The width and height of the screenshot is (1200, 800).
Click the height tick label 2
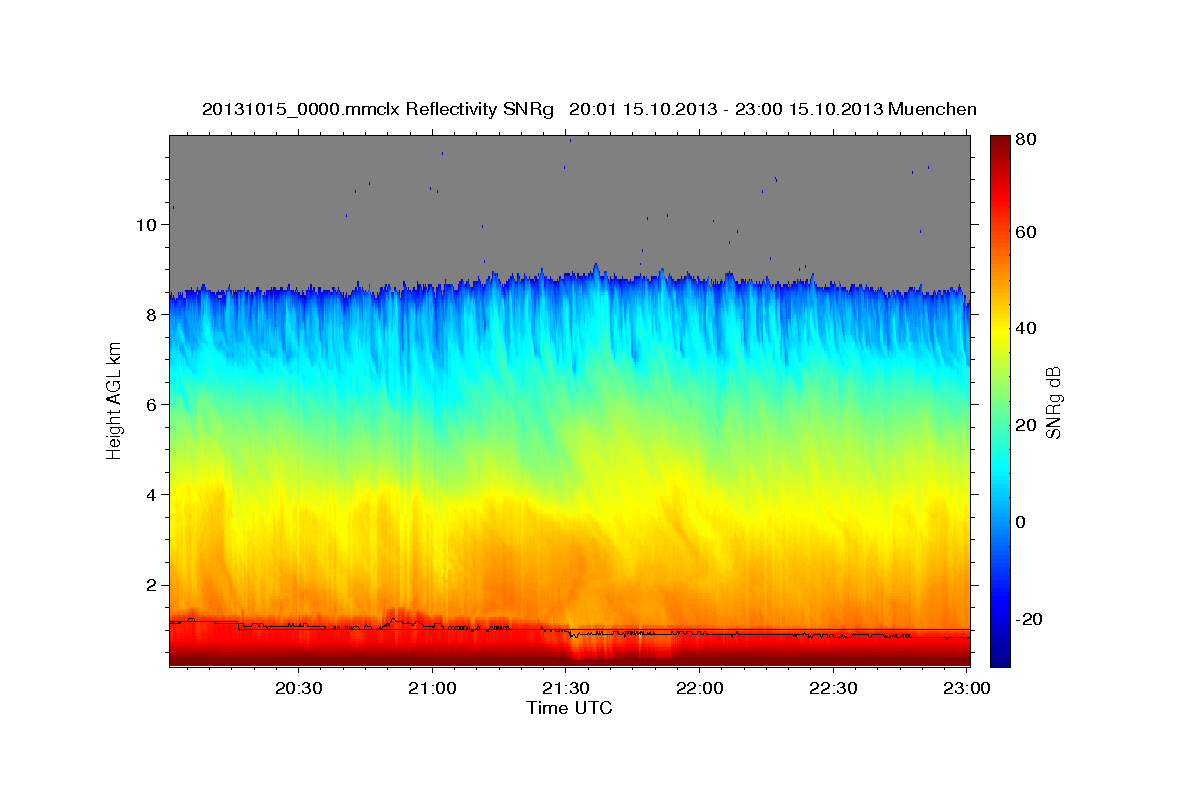point(153,585)
